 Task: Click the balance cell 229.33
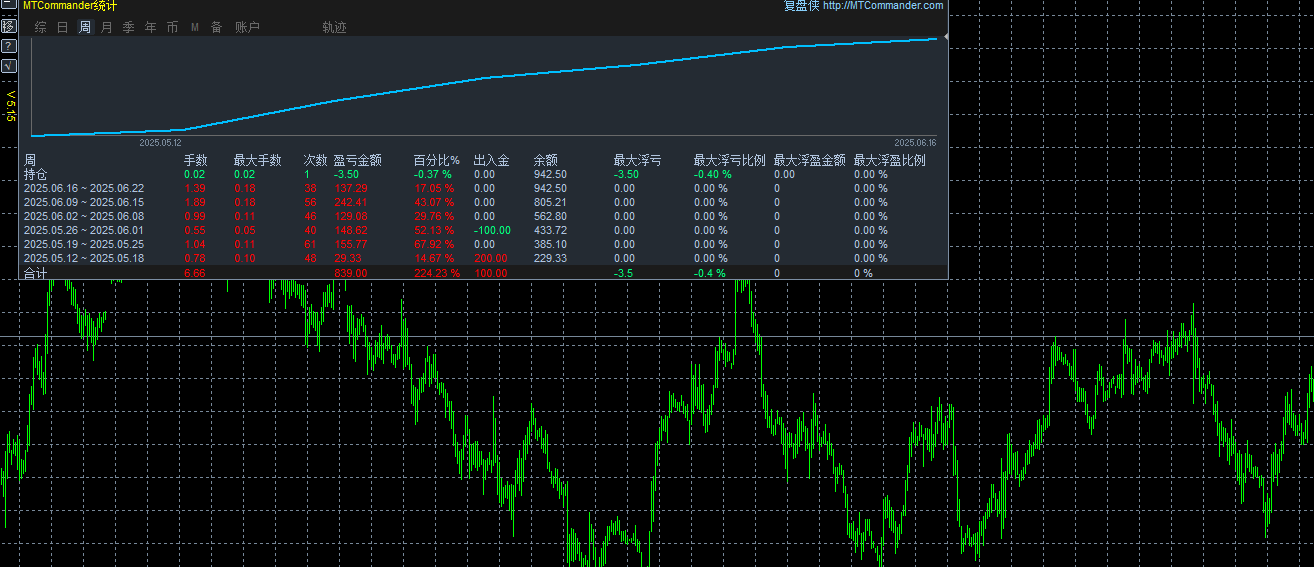point(550,258)
